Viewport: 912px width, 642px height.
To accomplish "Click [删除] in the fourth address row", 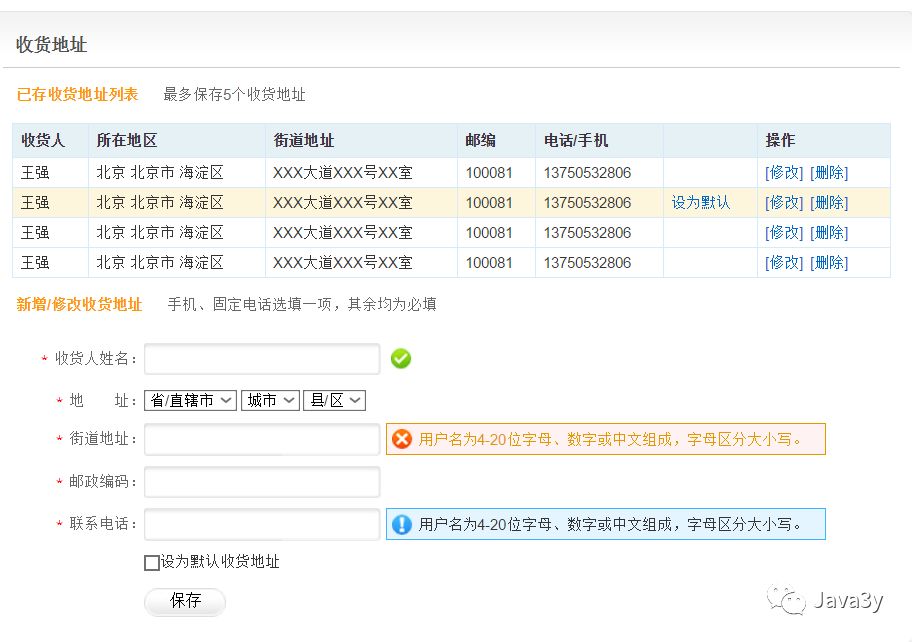I will tap(829, 263).
